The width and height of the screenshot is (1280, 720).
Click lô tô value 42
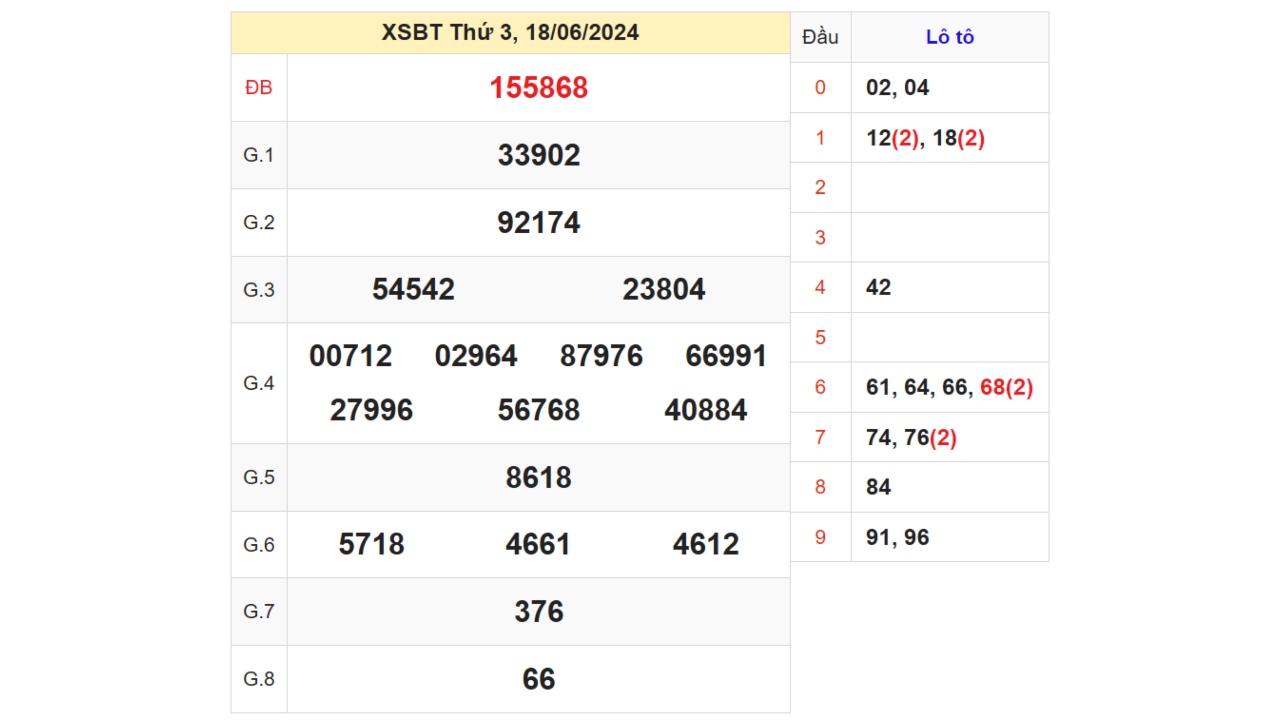(879, 288)
